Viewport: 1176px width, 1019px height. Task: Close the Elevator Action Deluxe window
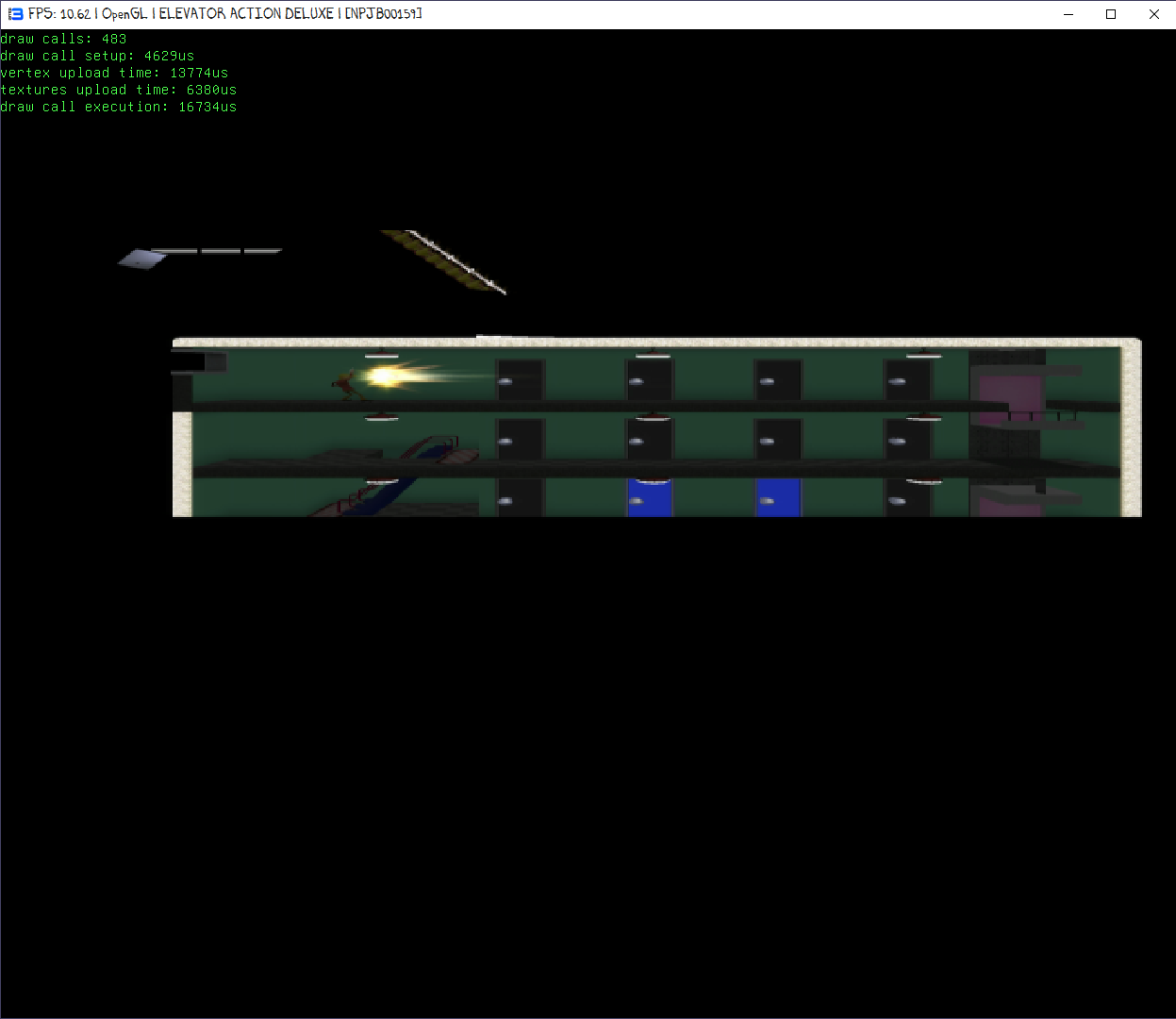point(1153,14)
